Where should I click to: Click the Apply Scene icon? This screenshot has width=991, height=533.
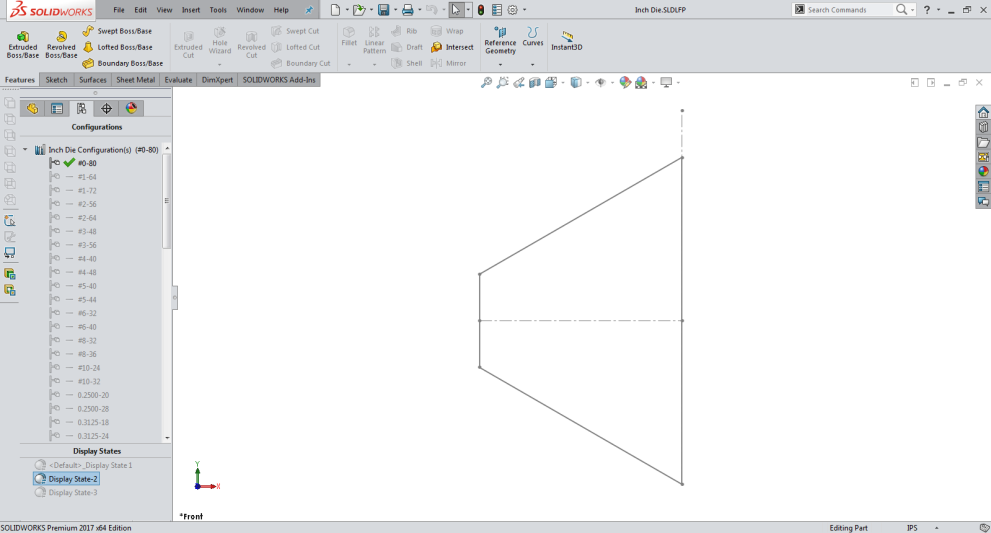(x=641, y=83)
